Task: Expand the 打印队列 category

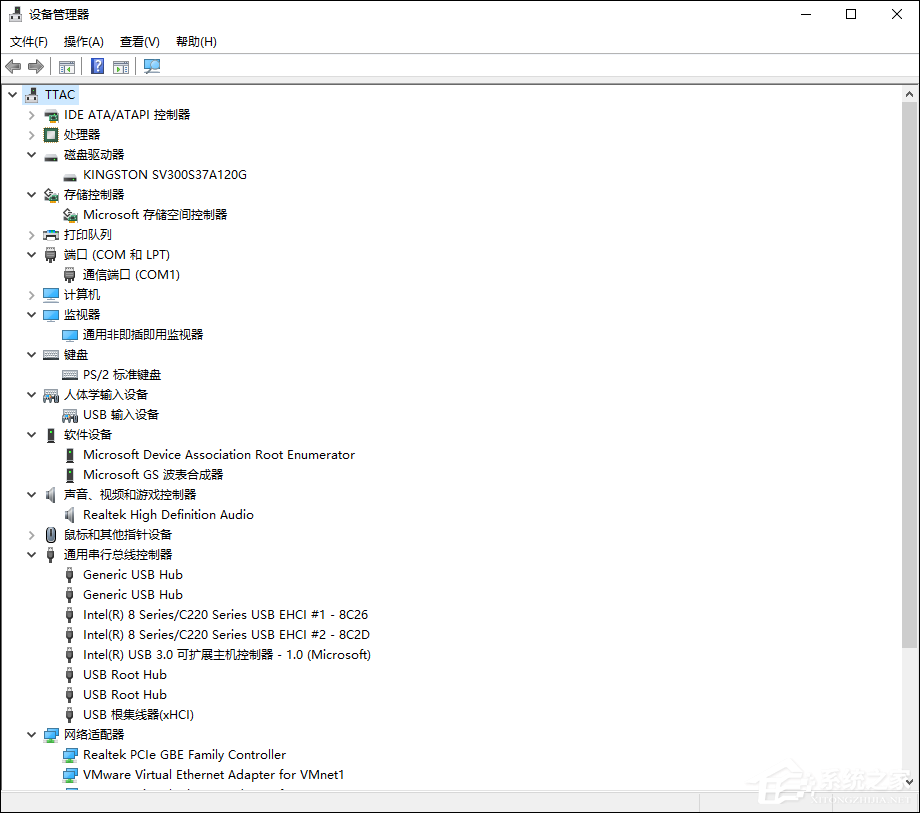Action: pyautogui.click(x=31, y=234)
